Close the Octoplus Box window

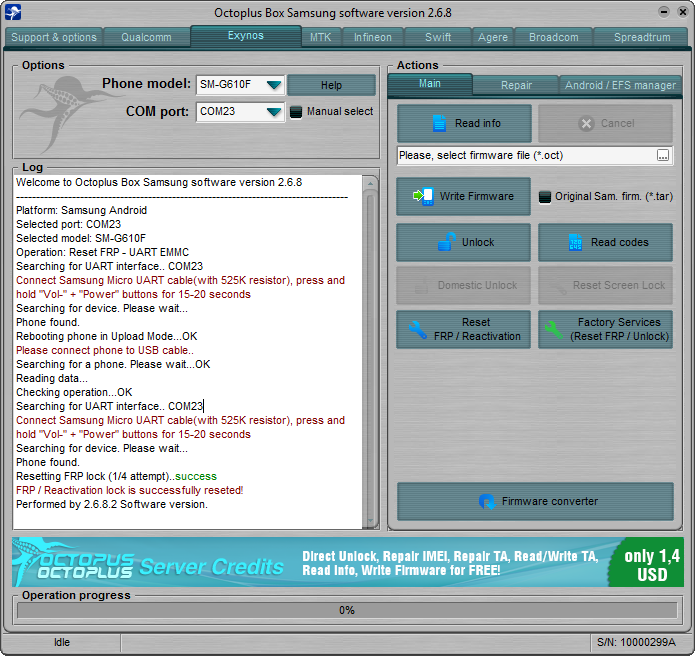683,12
